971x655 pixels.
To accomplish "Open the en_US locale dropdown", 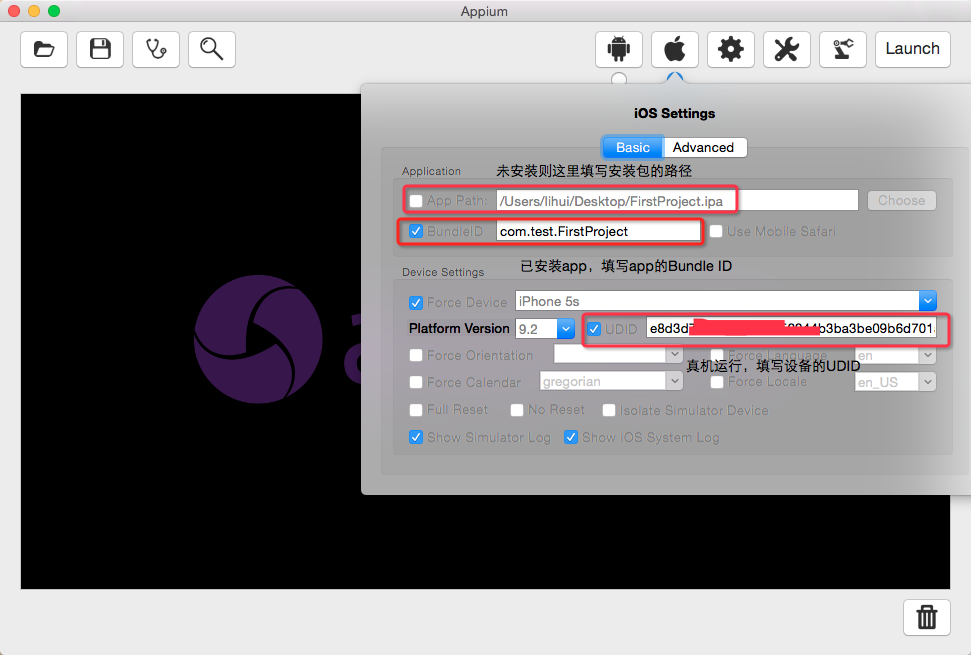I will click(927, 382).
